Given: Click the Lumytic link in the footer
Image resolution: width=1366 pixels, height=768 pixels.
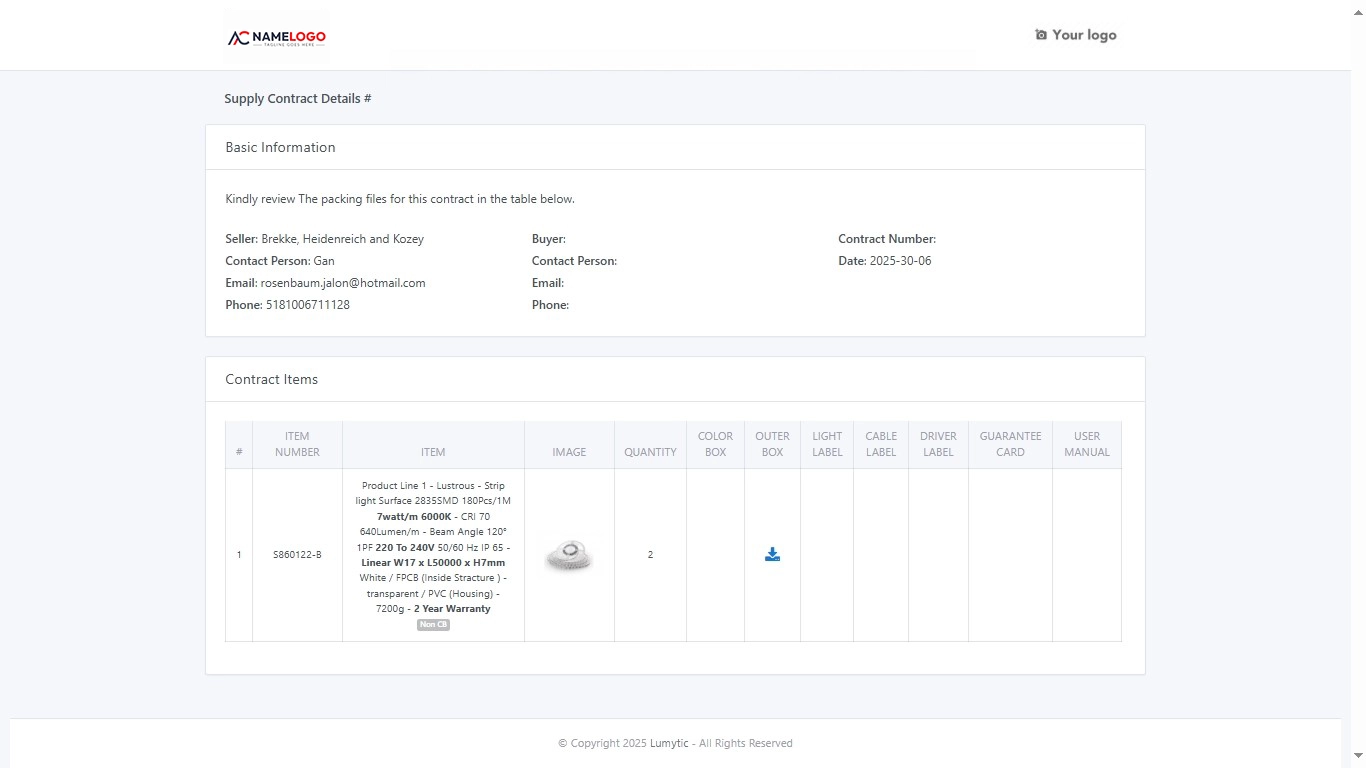Looking at the screenshot, I should 669,743.
